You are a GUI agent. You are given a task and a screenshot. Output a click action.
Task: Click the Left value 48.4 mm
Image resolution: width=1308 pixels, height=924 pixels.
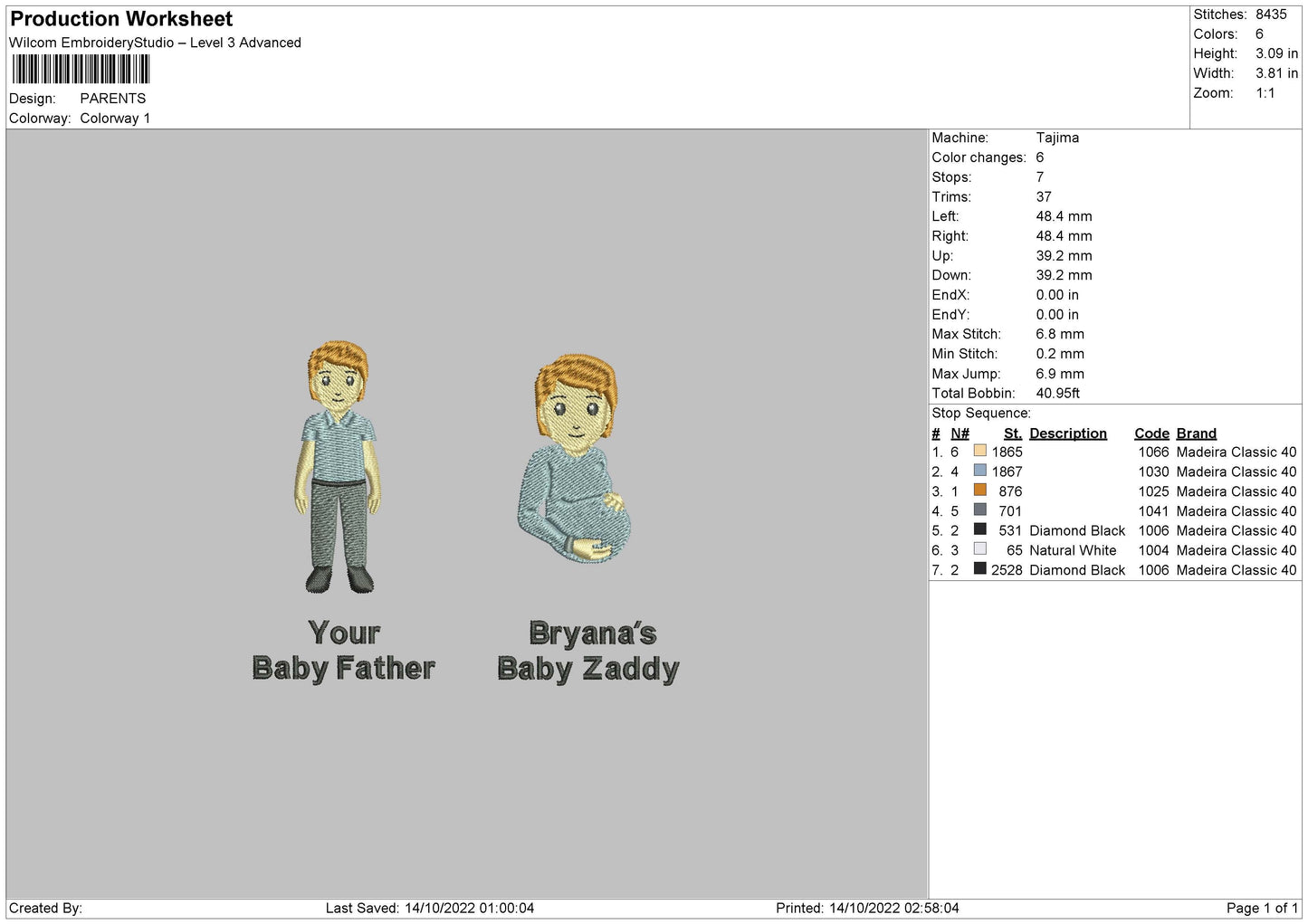pos(1064,216)
